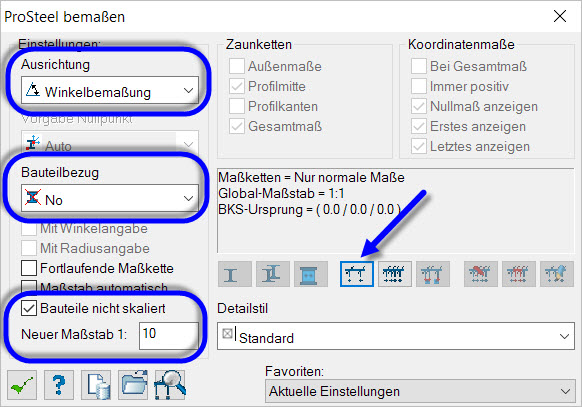Toggle the Maßstab automatisch checkbox
This screenshot has width=582, height=407.
point(29,286)
